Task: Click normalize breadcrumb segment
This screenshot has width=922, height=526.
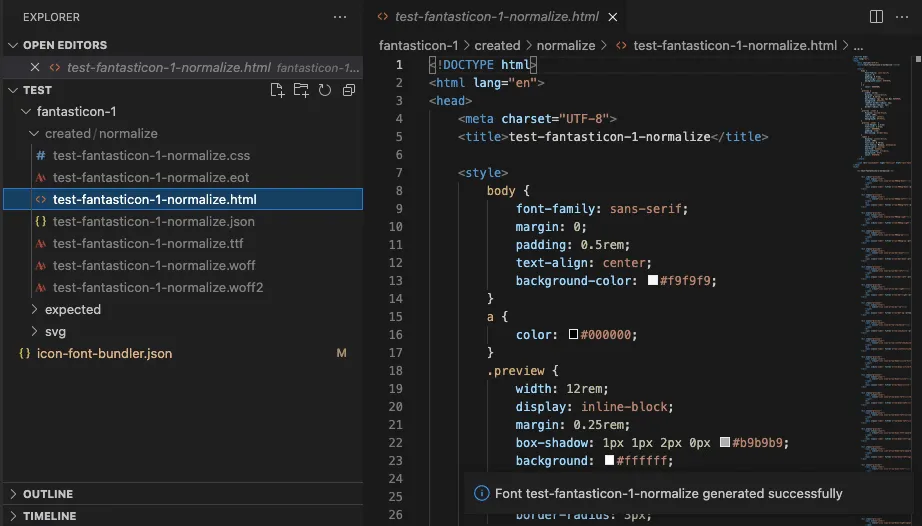Action: point(566,45)
